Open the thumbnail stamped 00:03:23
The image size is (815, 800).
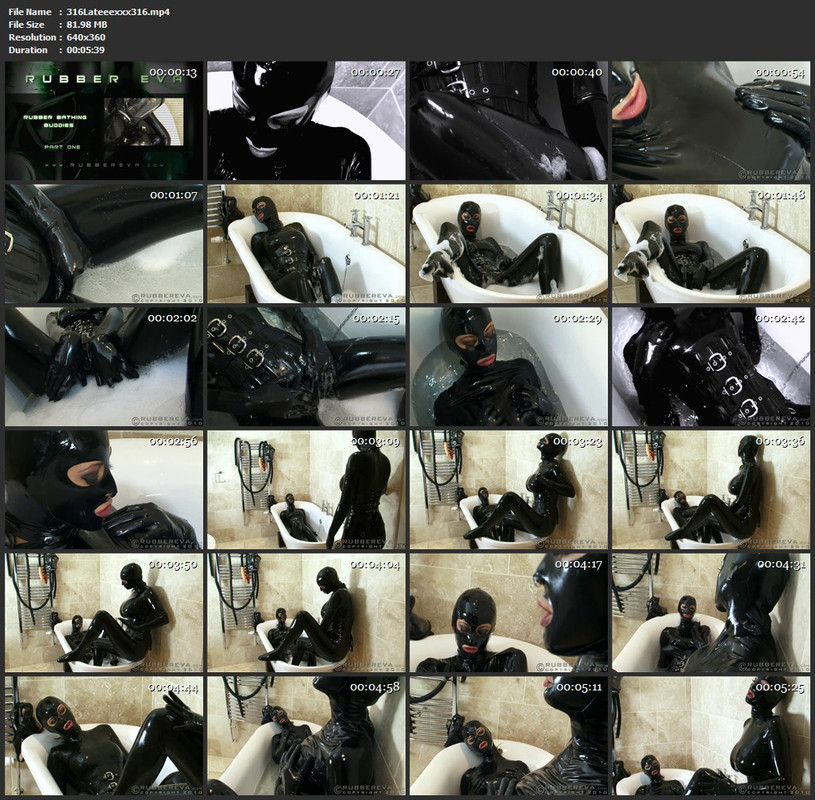click(x=508, y=490)
